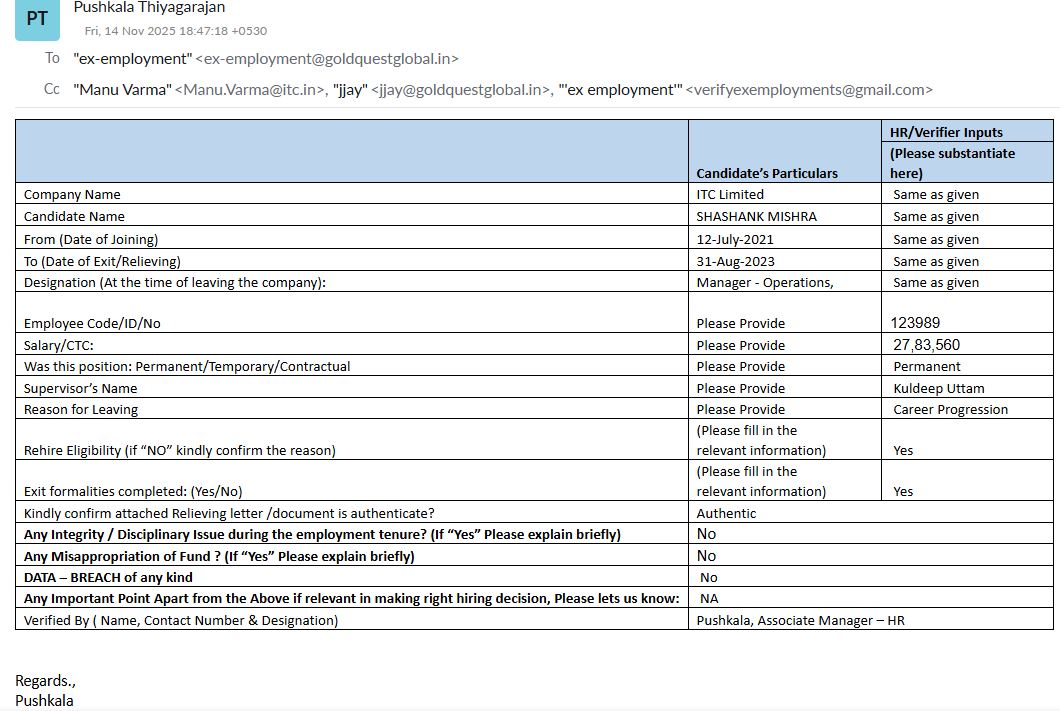
Task: Click the Pushkala signature below Regards
Action: (44, 700)
